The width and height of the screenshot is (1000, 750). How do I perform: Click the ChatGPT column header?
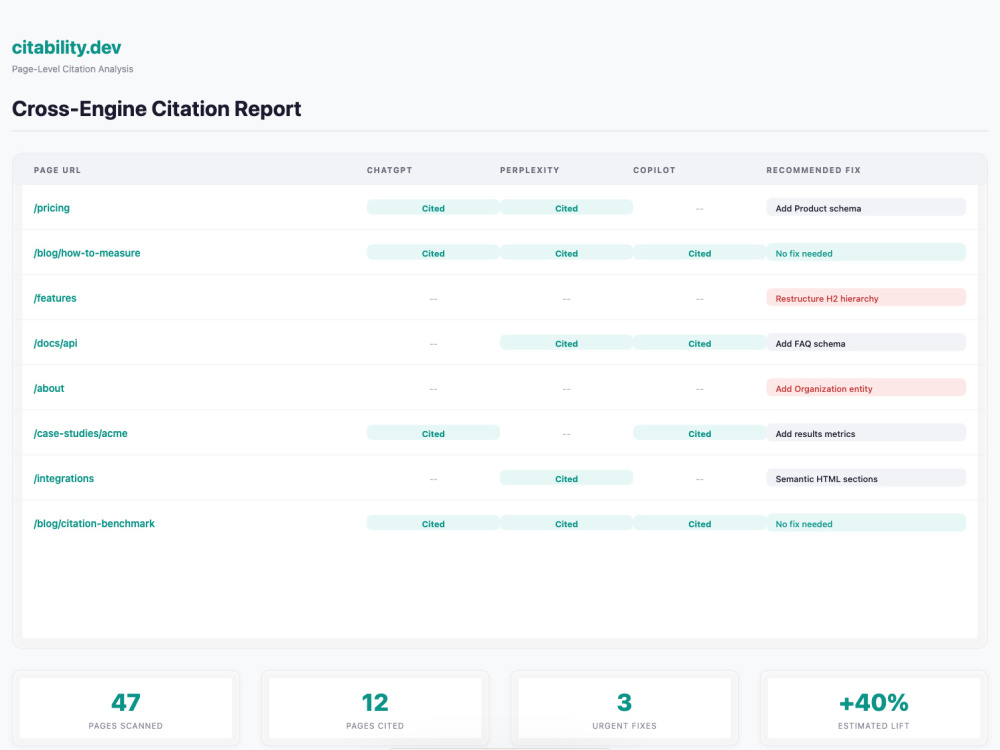click(390, 170)
